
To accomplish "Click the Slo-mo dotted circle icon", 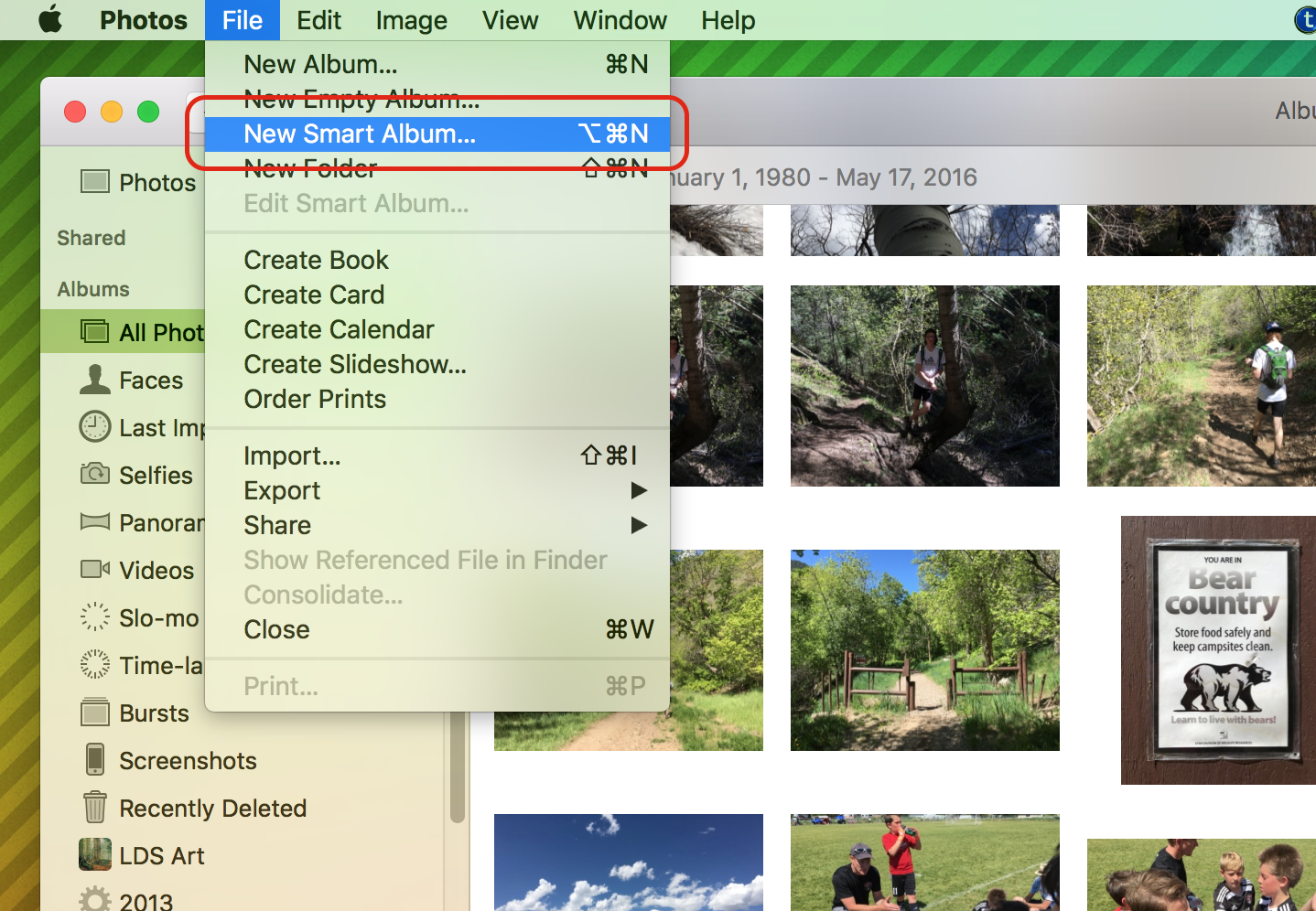I will tap(94, 616).
